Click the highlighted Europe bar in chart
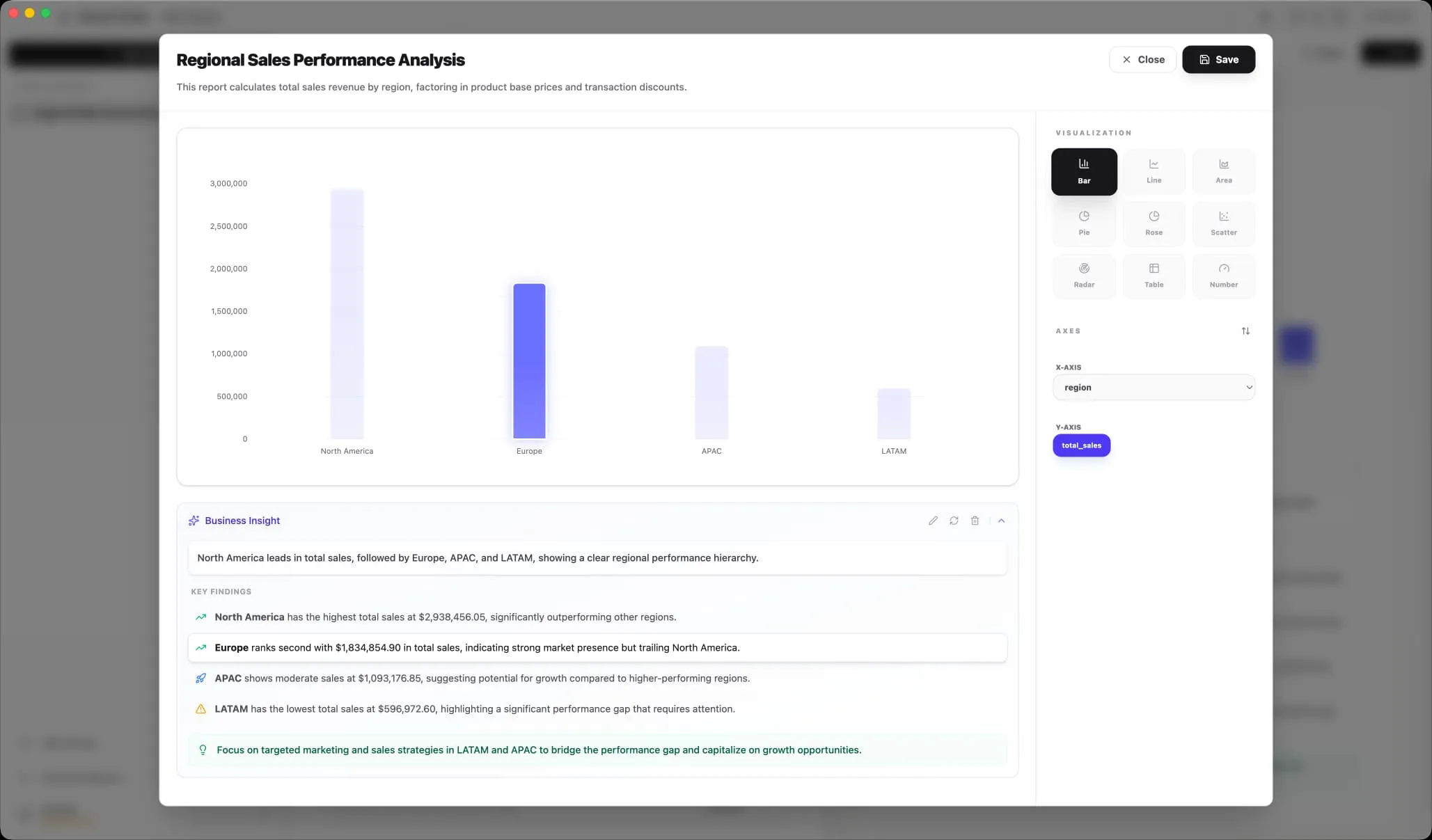The width and height of the screenshot is (1432, 840). pos(529,361)
